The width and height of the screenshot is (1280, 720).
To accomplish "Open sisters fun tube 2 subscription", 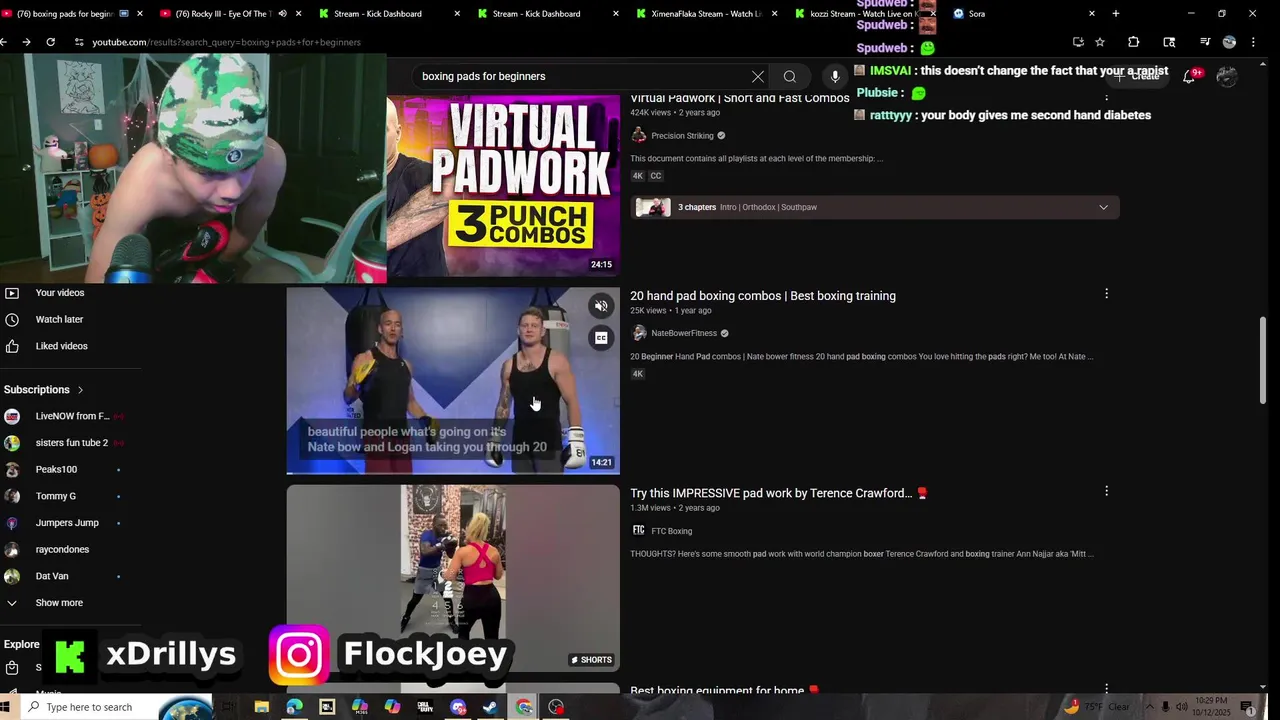I will 71,443.
